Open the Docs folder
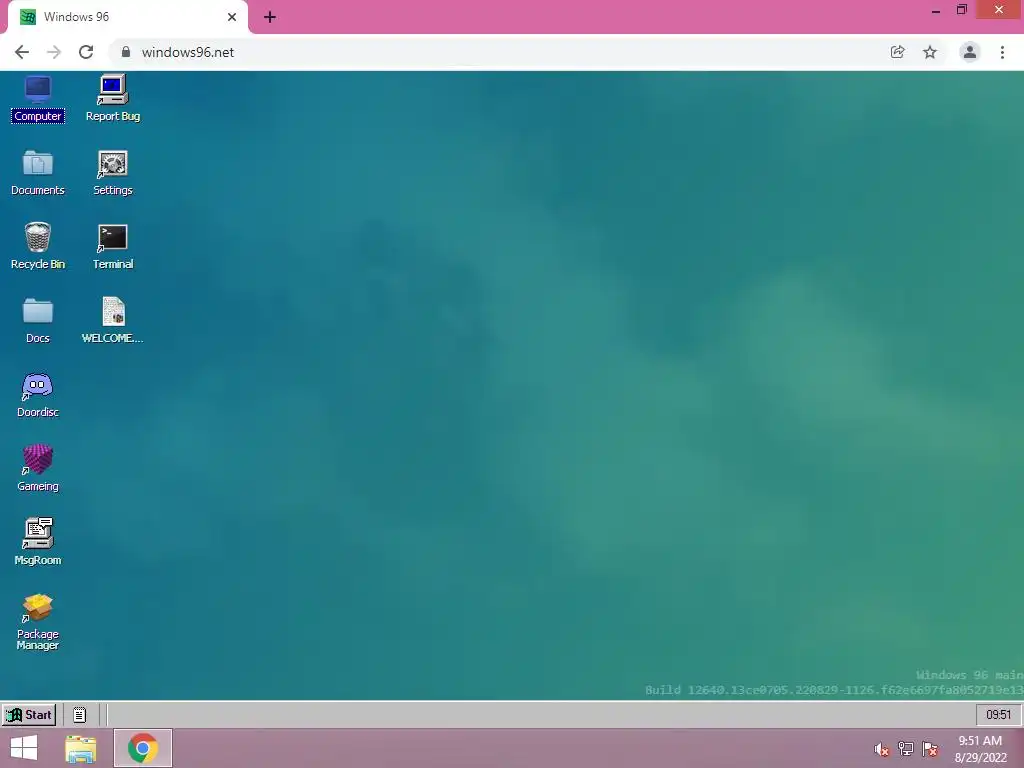 tap(38, 321)
